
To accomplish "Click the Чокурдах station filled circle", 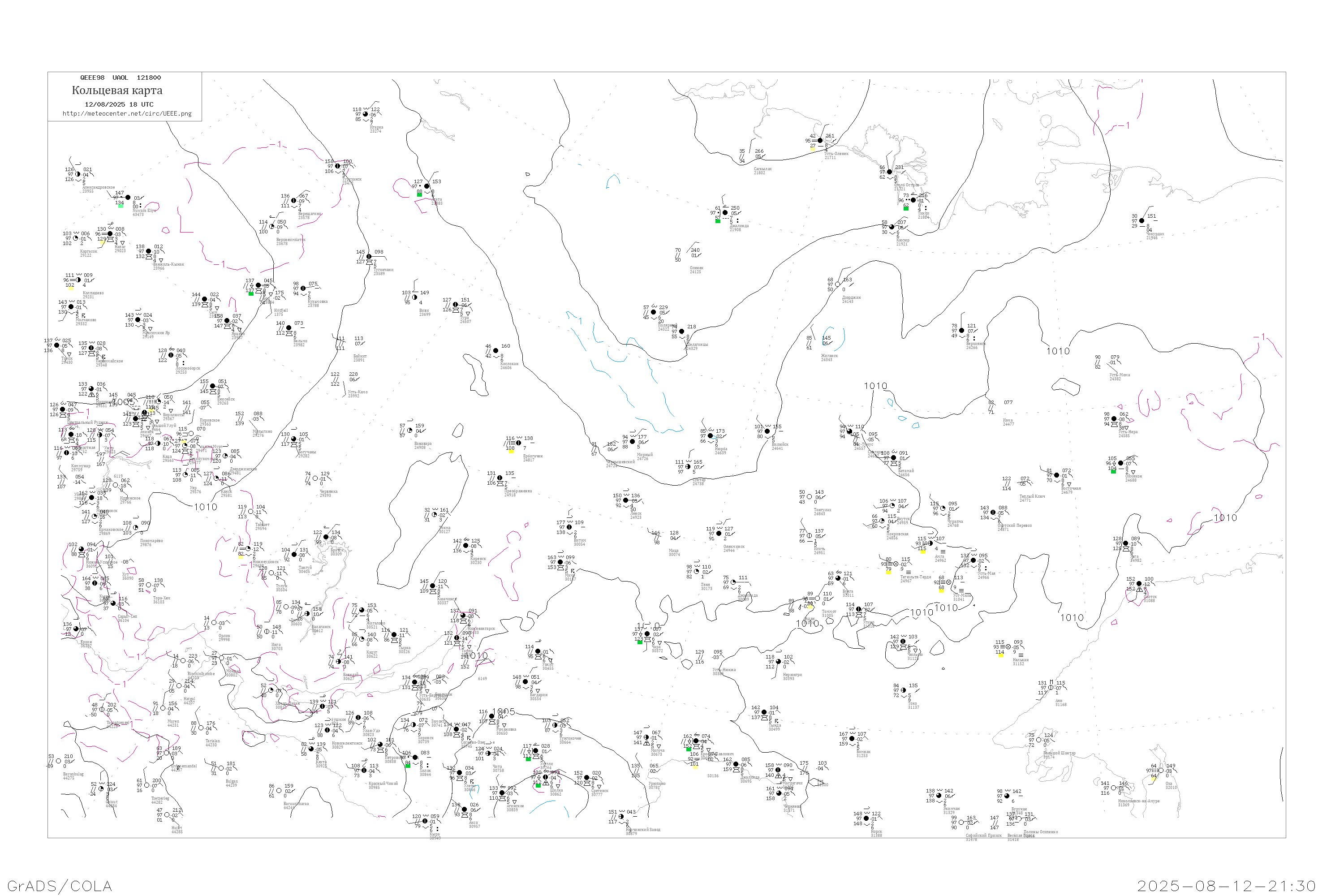I will 1142,221.
